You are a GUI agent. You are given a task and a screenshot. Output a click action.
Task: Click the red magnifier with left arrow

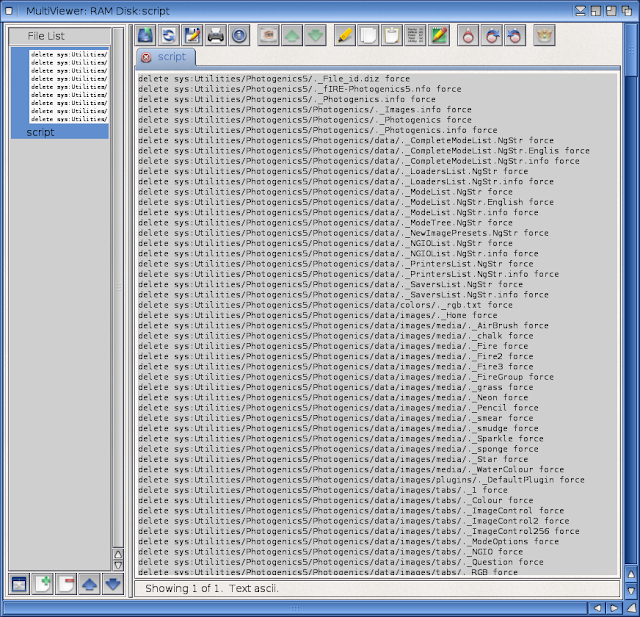(x=515, y=36)
